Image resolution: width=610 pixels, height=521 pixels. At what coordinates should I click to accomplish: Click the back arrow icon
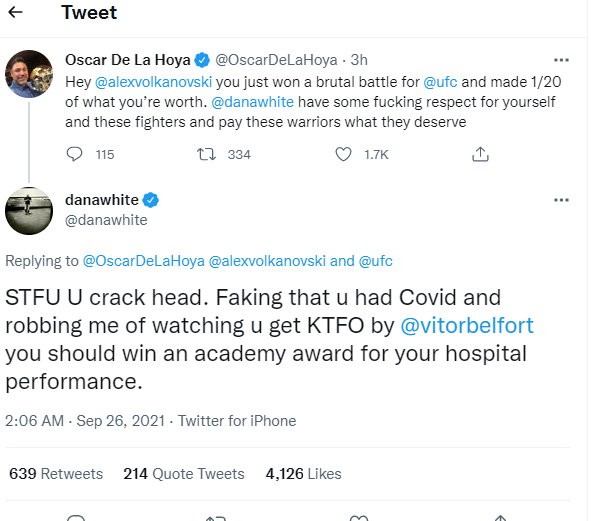coord(18,13)
